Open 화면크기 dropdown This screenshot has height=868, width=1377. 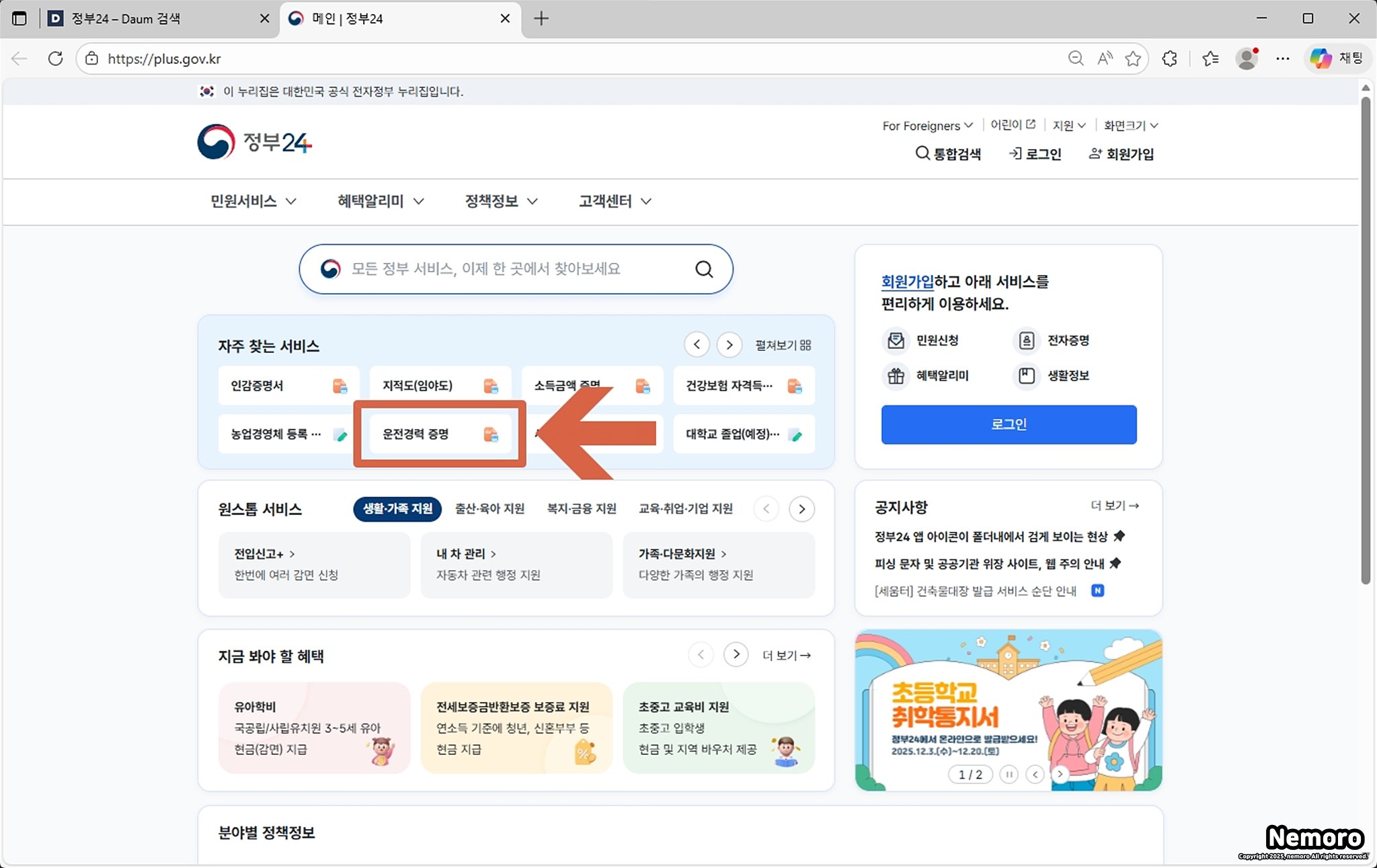click(x=1130, y=126)
